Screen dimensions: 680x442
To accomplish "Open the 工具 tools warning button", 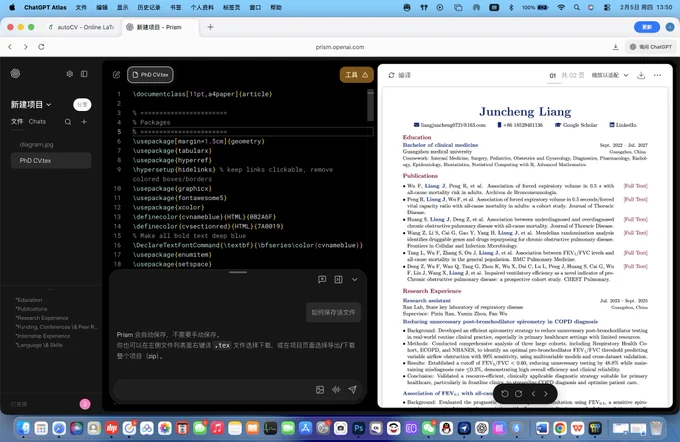I will click(x=356, y=75).
